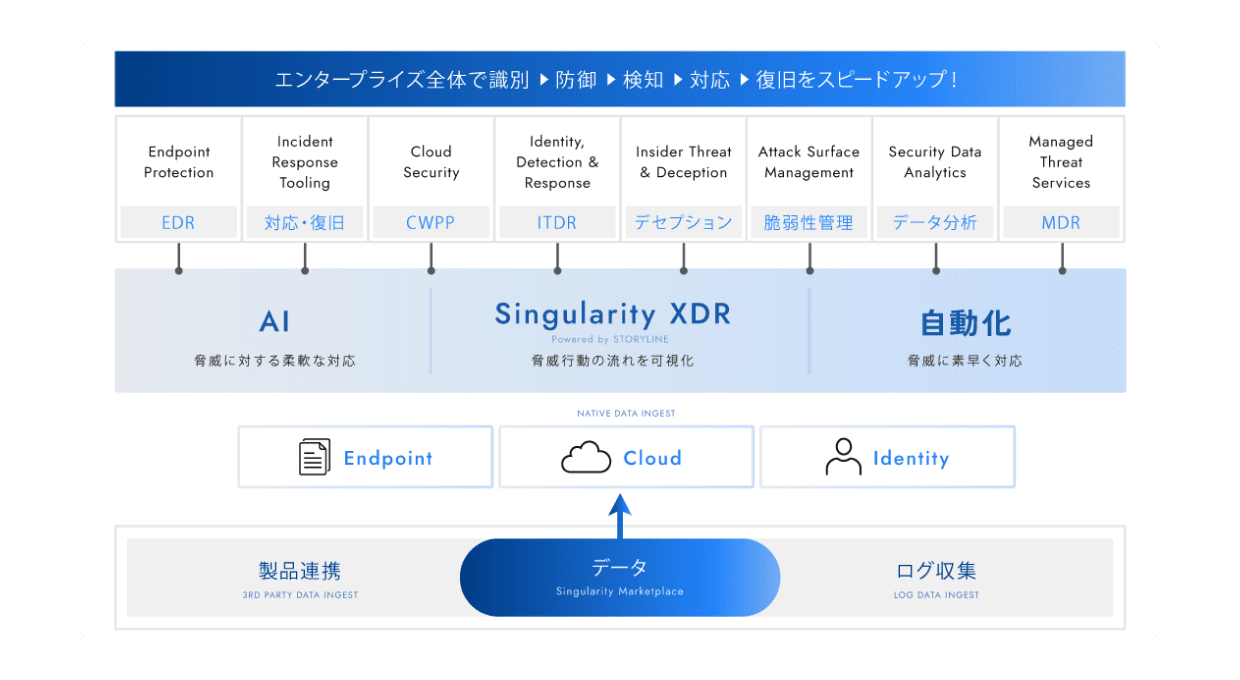This screenshot has width=1240, height=680.
Task: Click the データ分析 label
Action: [935, 223]
